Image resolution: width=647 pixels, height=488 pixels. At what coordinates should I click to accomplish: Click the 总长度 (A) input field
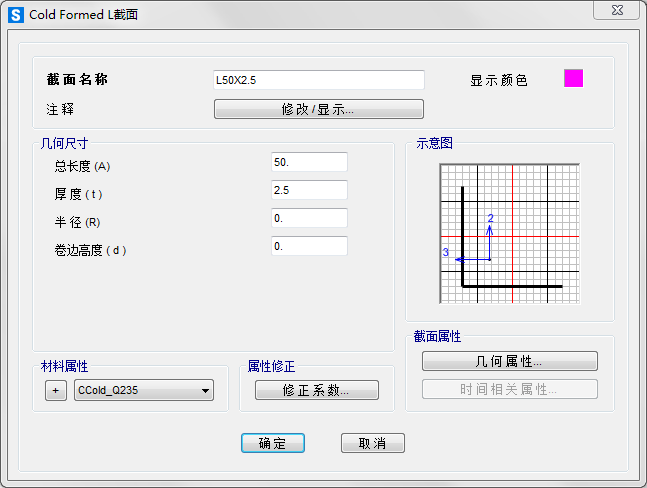click(x=309, y=162)
